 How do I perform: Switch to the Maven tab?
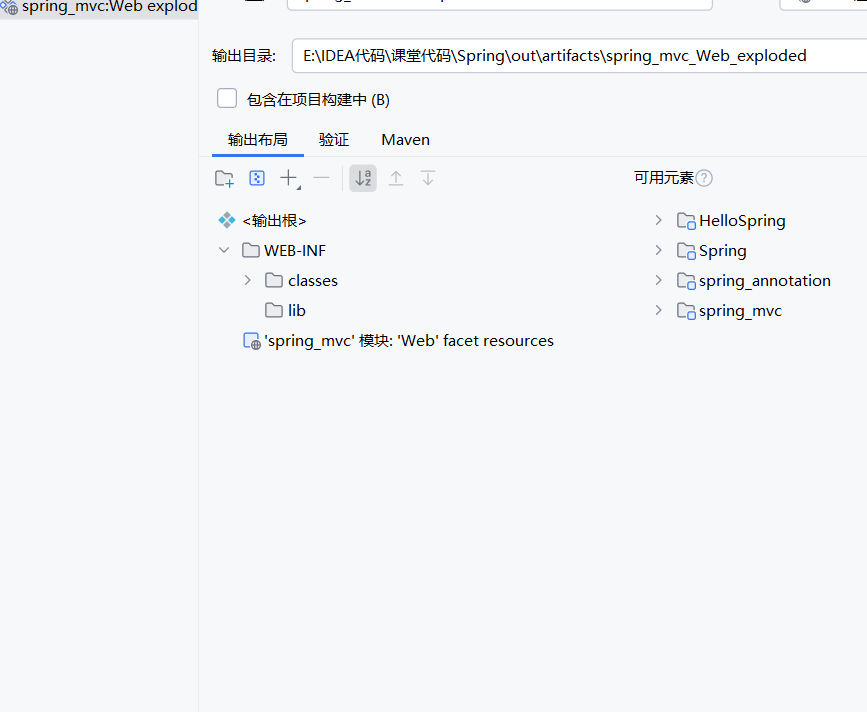pos(405,139)
